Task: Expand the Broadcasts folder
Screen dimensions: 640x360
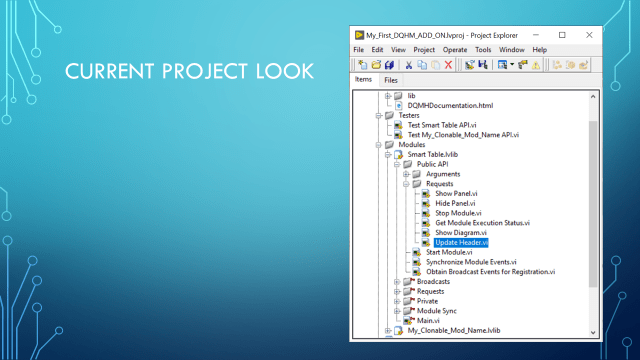Action: tap(397, 282)
